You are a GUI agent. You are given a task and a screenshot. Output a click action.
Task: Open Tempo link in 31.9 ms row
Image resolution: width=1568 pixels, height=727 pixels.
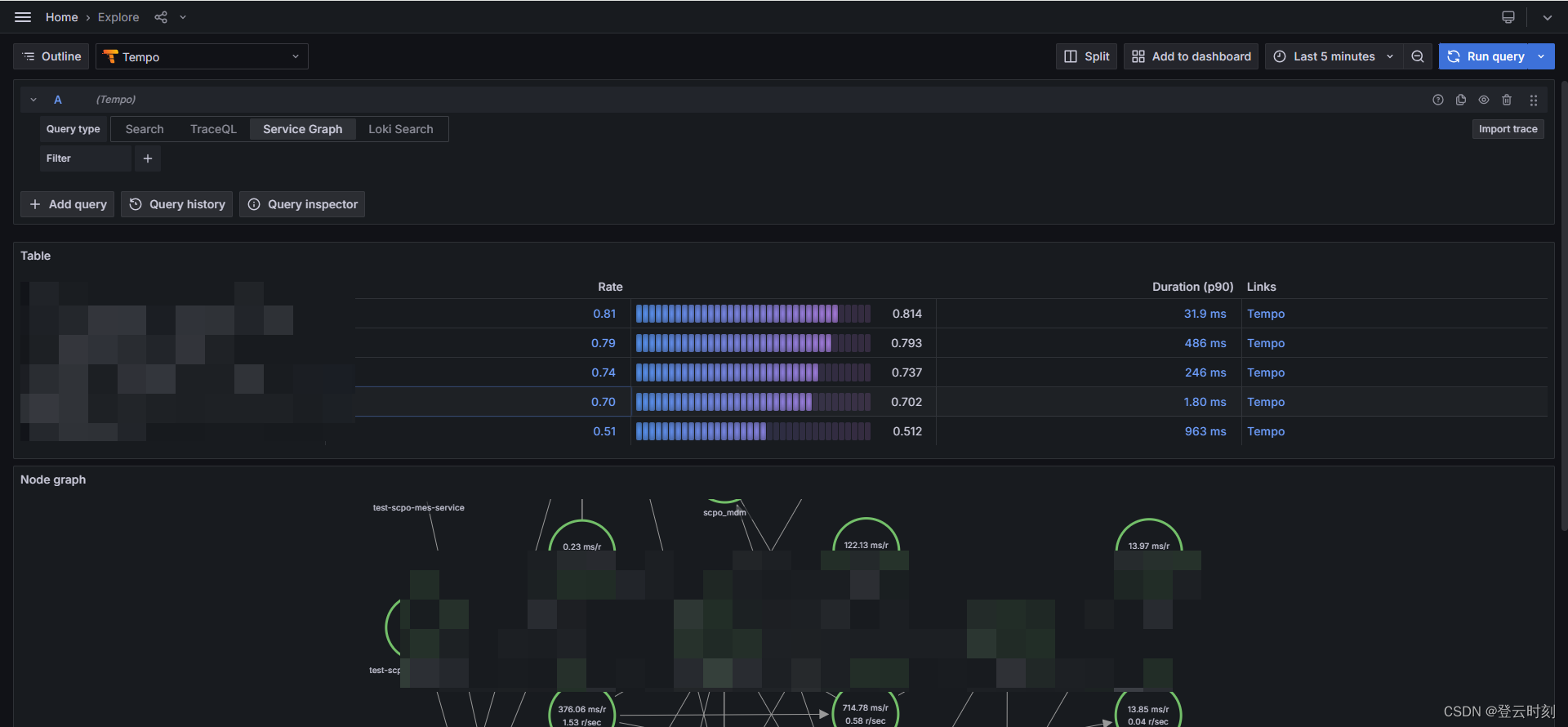(x=1266, y=314)
